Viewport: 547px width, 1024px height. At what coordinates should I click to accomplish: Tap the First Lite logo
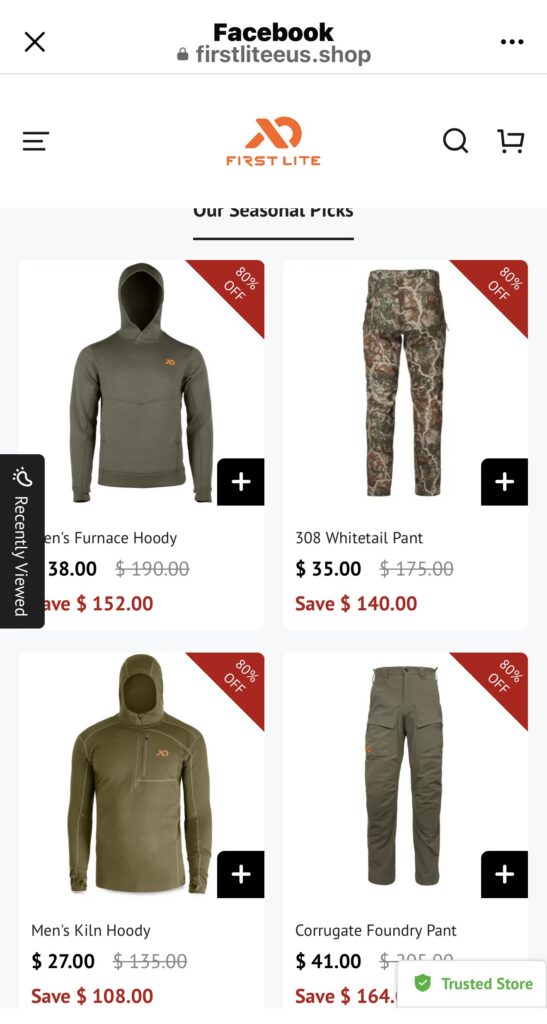(274, 141)
